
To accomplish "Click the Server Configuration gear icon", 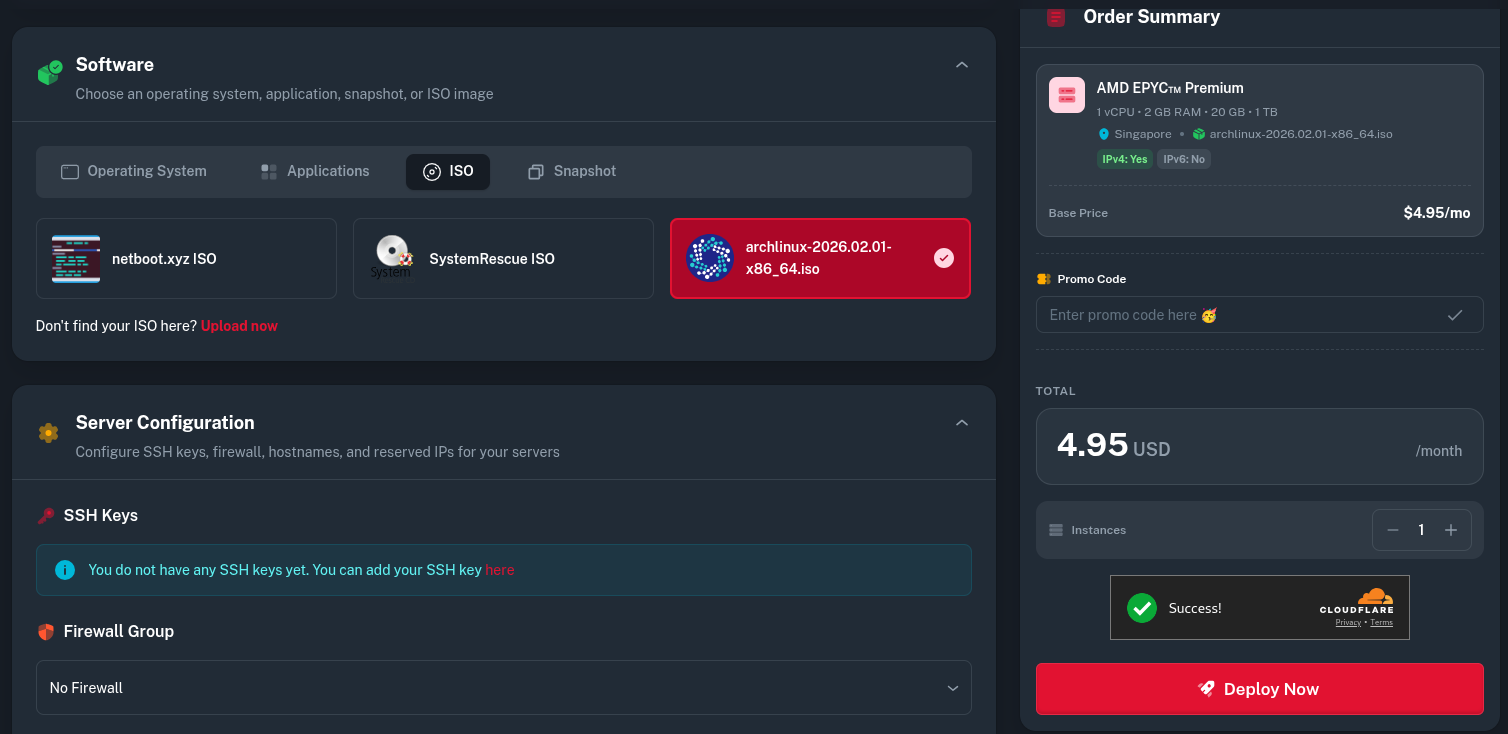I will click(x=48, y=432).
